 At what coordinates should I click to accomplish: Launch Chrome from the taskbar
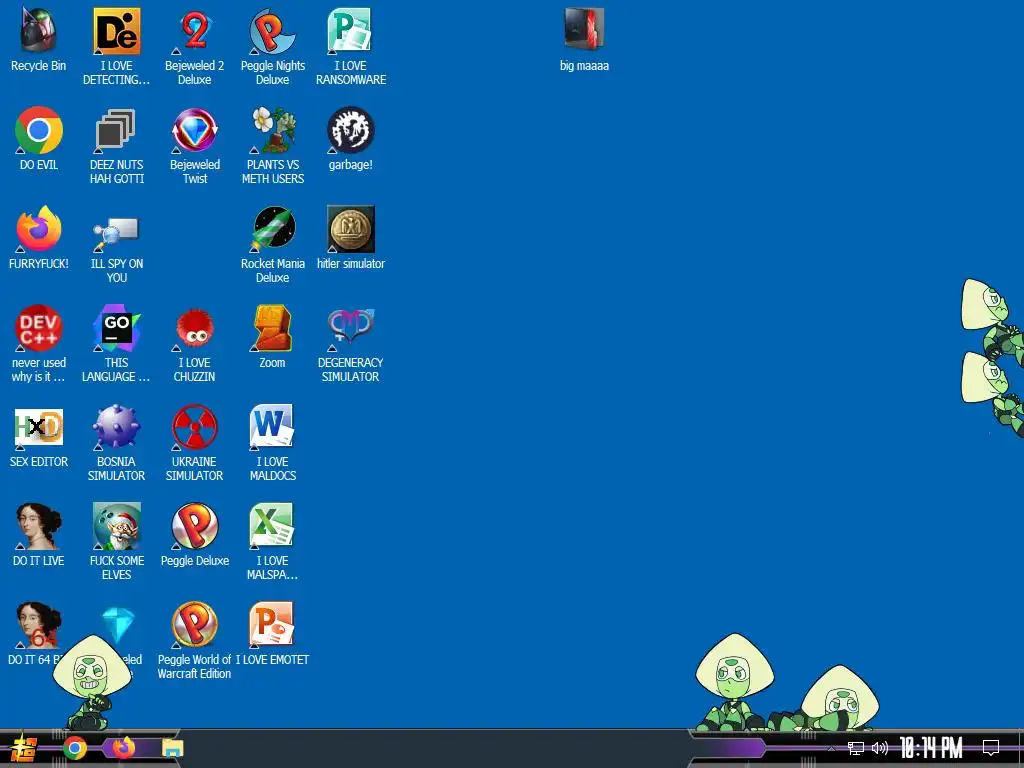(x=74, y=748)
